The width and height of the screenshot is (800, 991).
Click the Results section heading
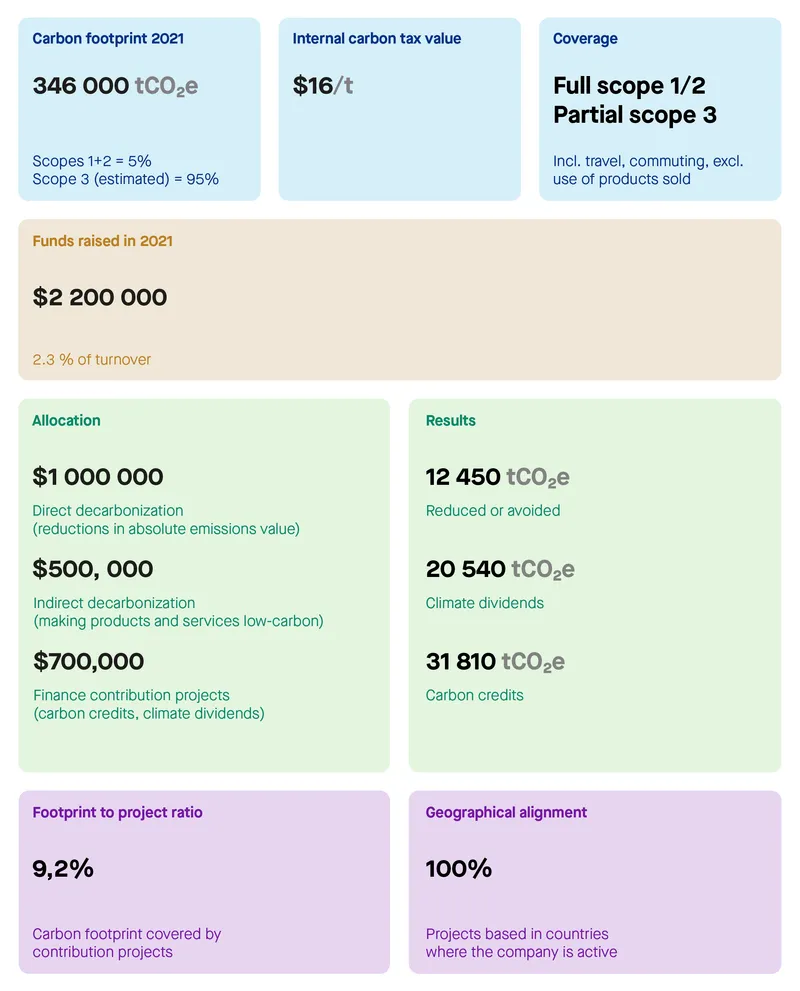[450, 421]
